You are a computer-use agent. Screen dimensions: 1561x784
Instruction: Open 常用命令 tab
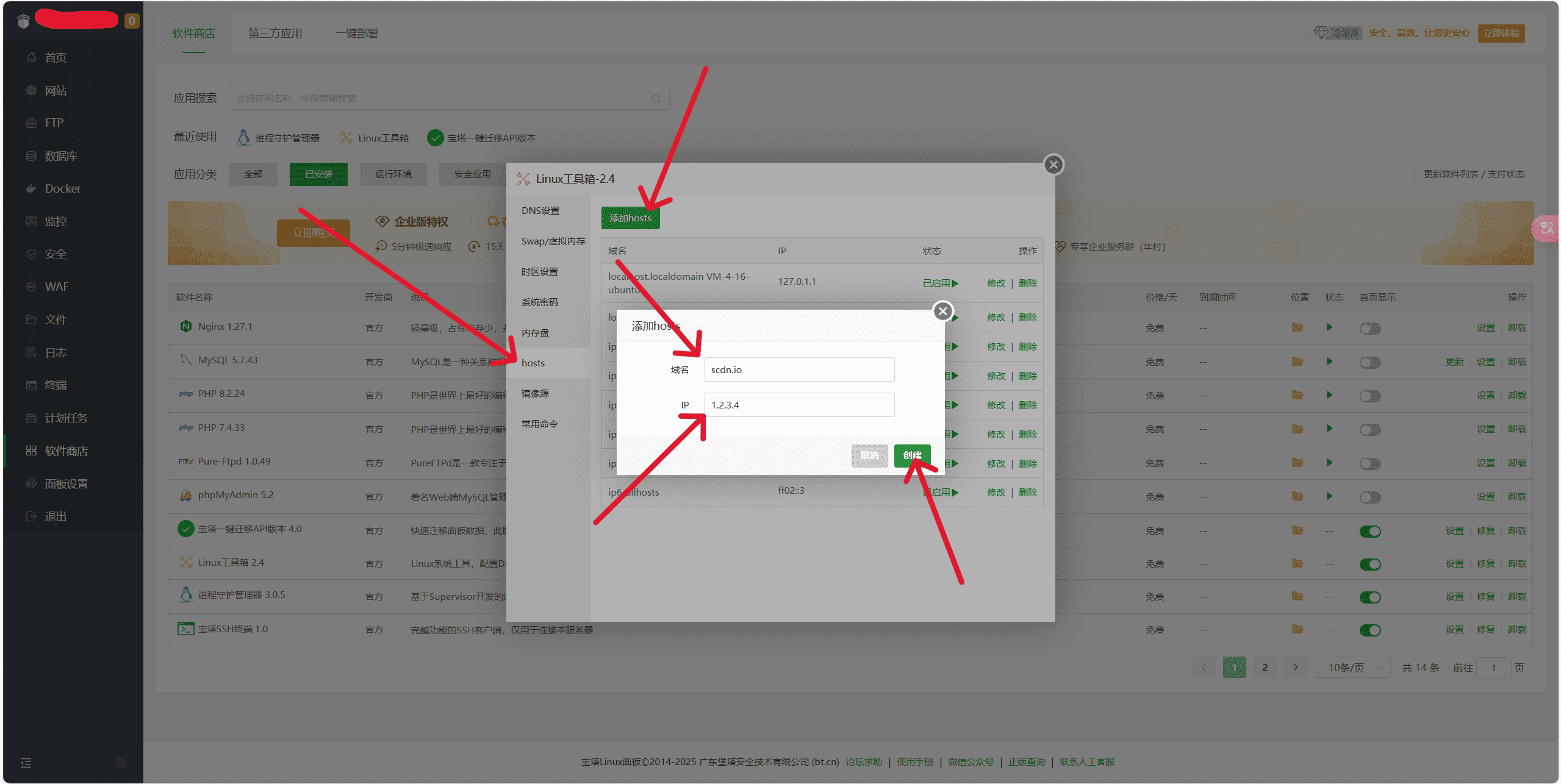pyautogui.click(x=548, y=424)
